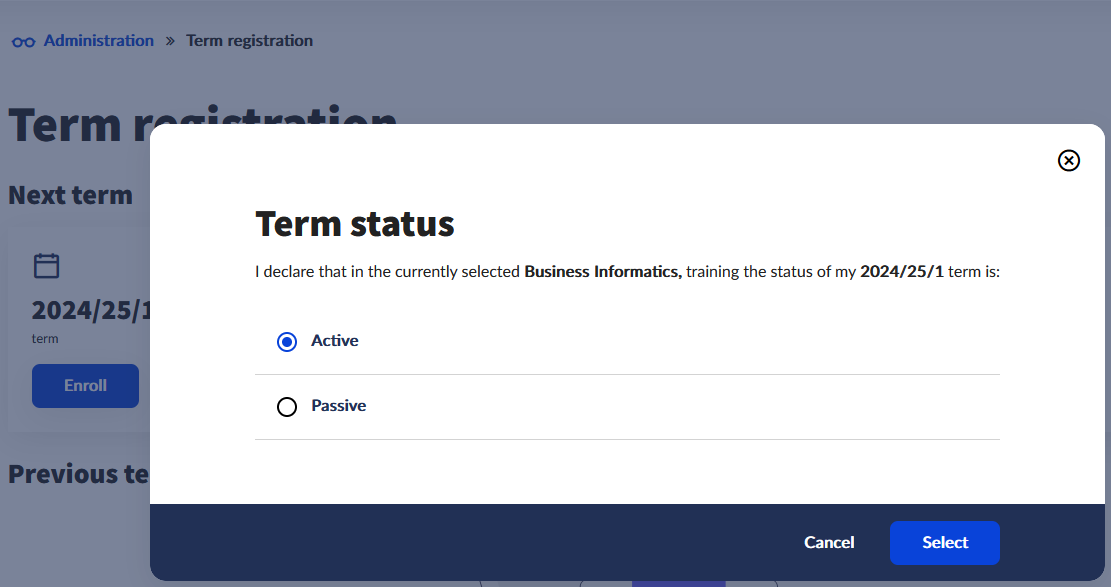Click the calendar icon on the term card
This screenshot has height=587, width=1111.
(47, 265)
